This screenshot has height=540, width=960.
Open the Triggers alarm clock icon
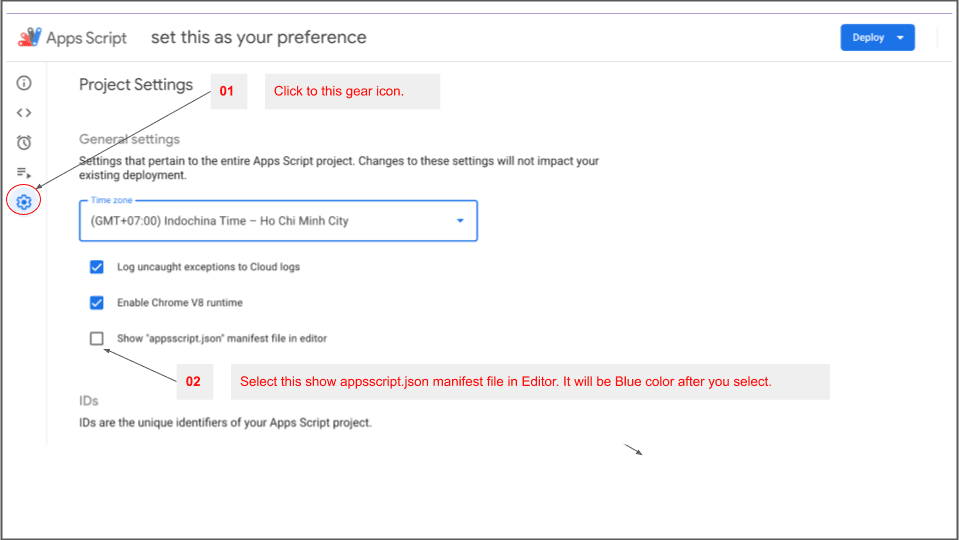[x=24, y=142]
